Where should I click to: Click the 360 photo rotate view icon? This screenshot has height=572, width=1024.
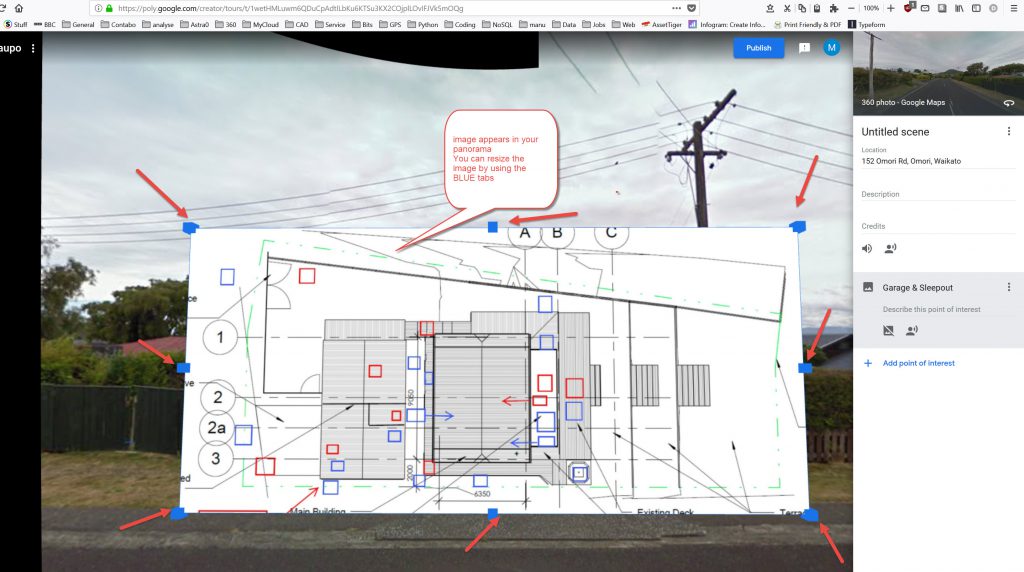click(1008, 103)
